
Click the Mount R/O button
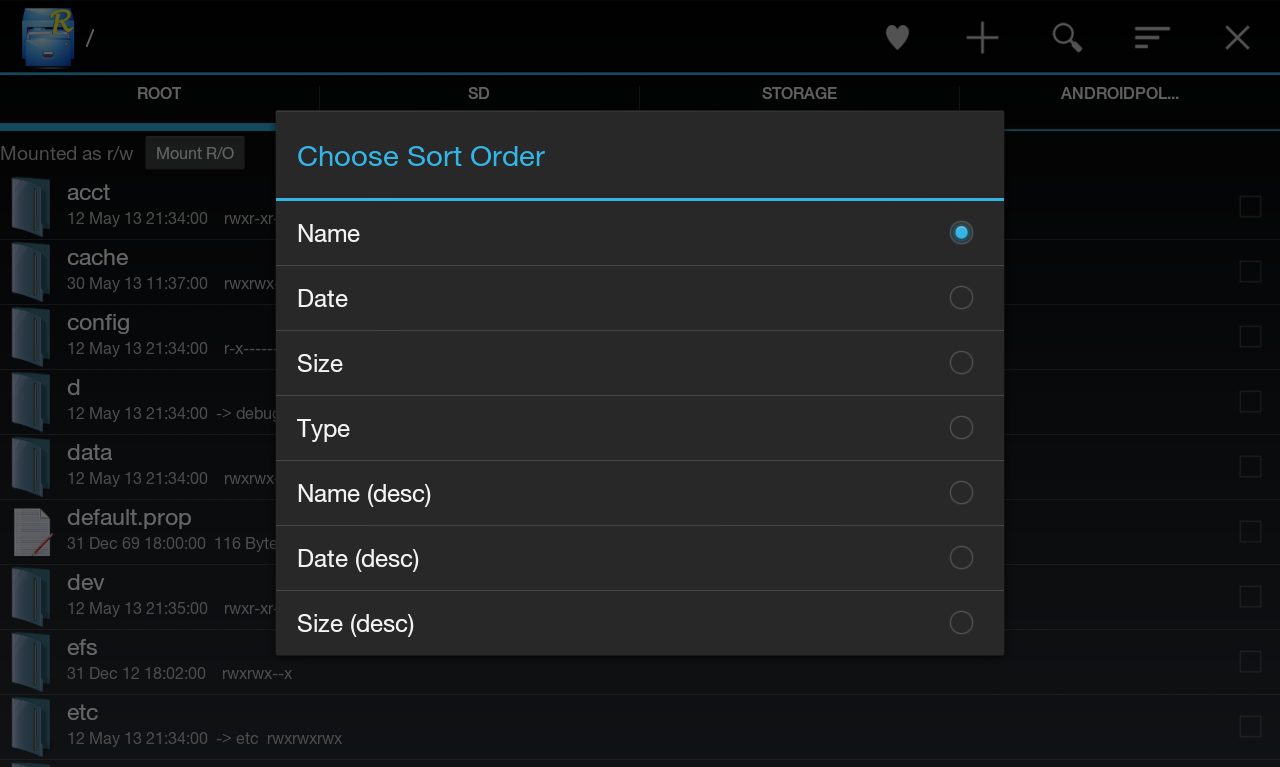195,153
